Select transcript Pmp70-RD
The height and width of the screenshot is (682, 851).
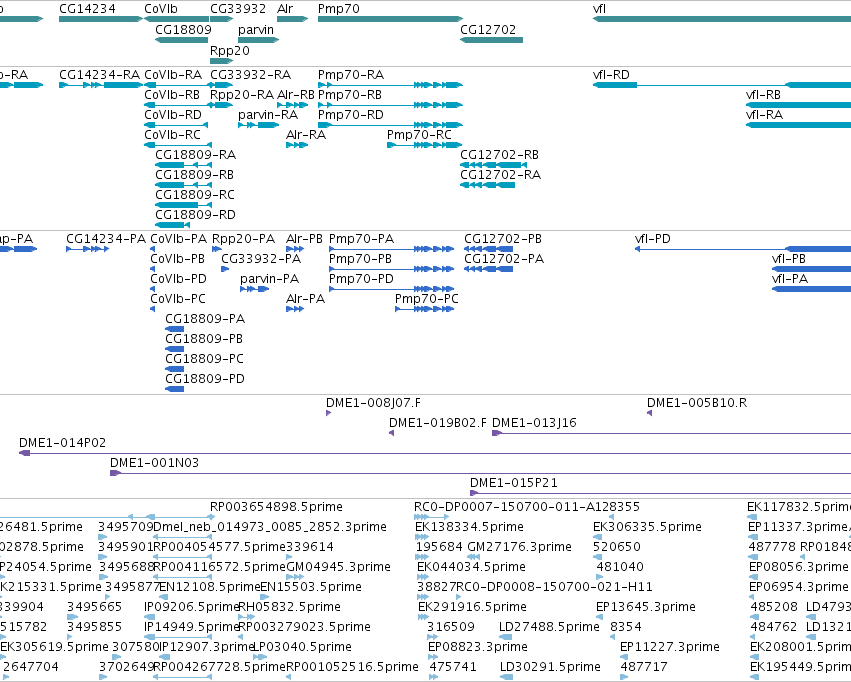coord(390,125)
